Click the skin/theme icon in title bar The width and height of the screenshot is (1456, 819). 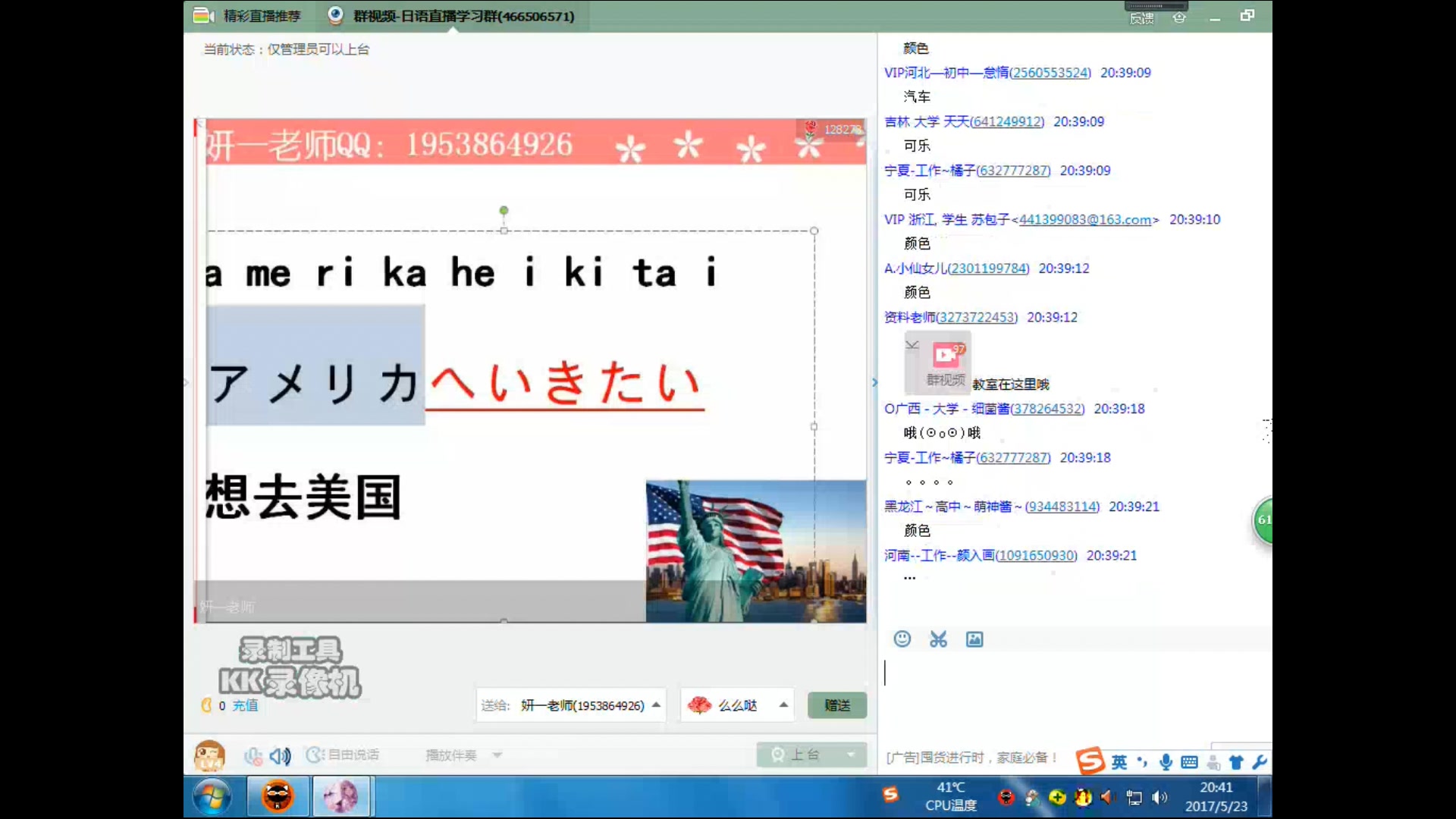coord(1179,17)
